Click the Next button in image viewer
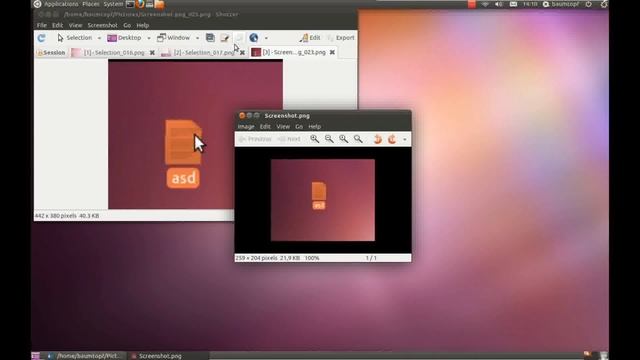Viewport: 640px width, 360px height. click(x=289, y=139)
